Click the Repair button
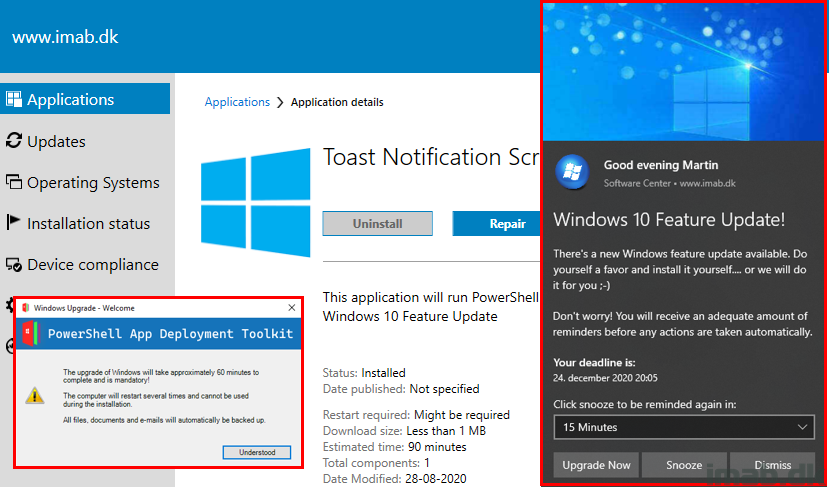Screen dimensions: 829x487 496,224
